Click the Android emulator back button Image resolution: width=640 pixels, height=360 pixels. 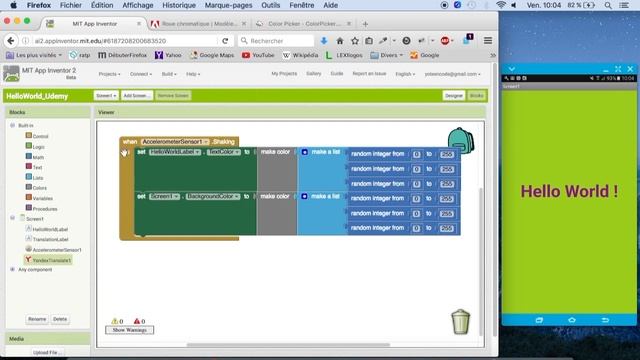click(x=605, y=320)
